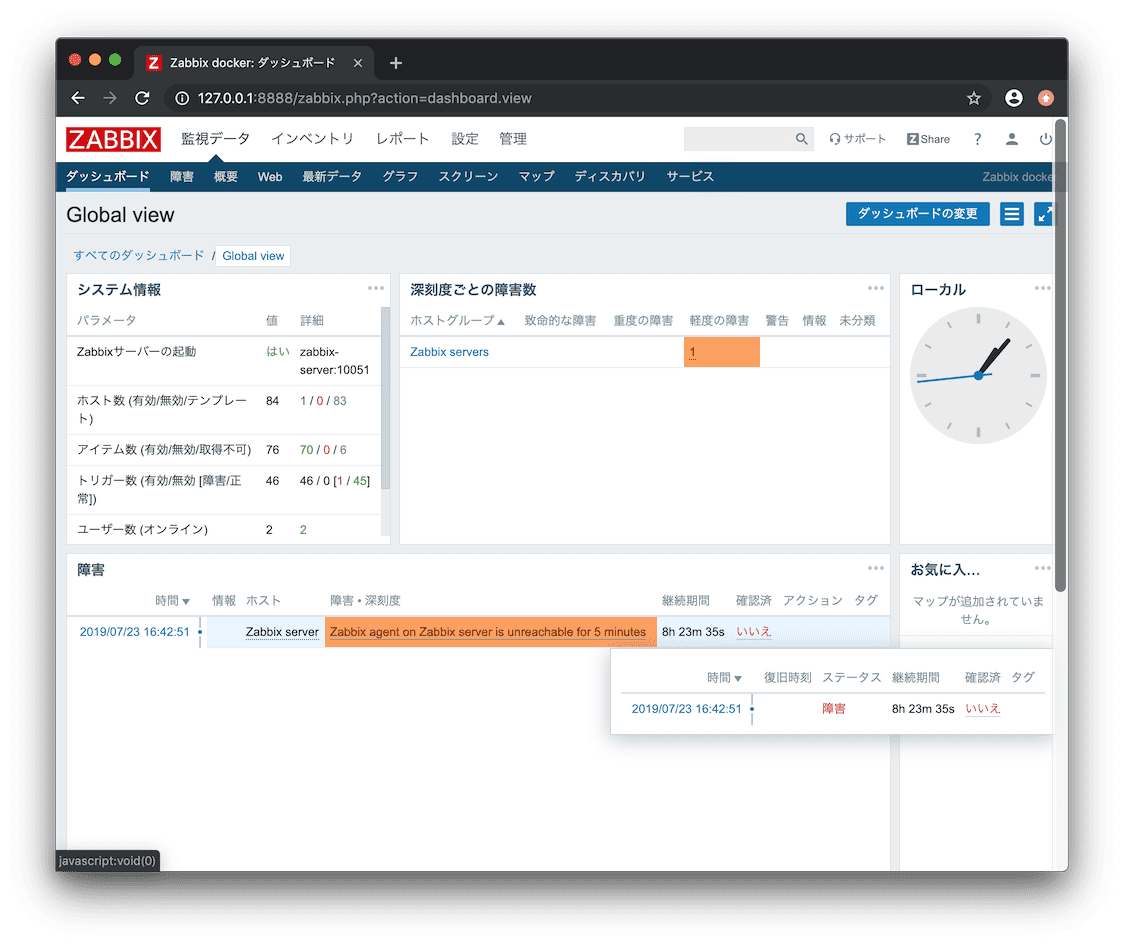
Task: Open すべてのダッシュボード breadcrumb link
Action: tap(138, 256)
